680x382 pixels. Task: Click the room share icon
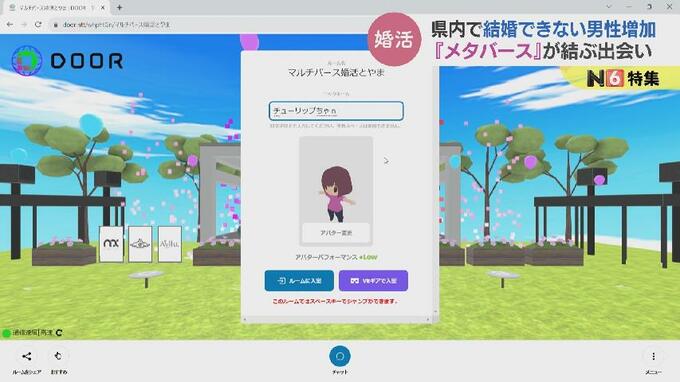[26, 356]
